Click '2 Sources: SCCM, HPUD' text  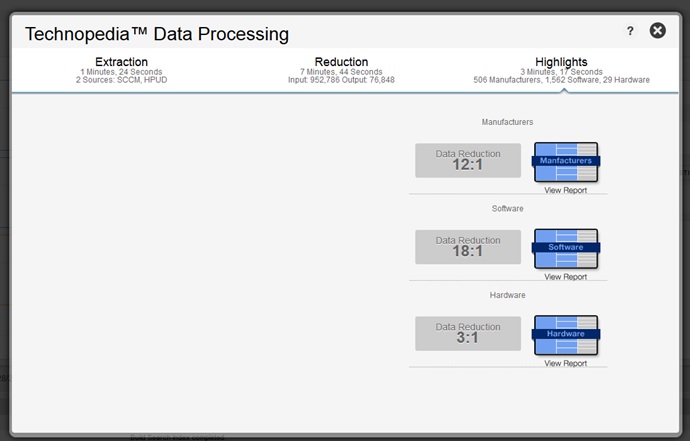coord(121,80)
